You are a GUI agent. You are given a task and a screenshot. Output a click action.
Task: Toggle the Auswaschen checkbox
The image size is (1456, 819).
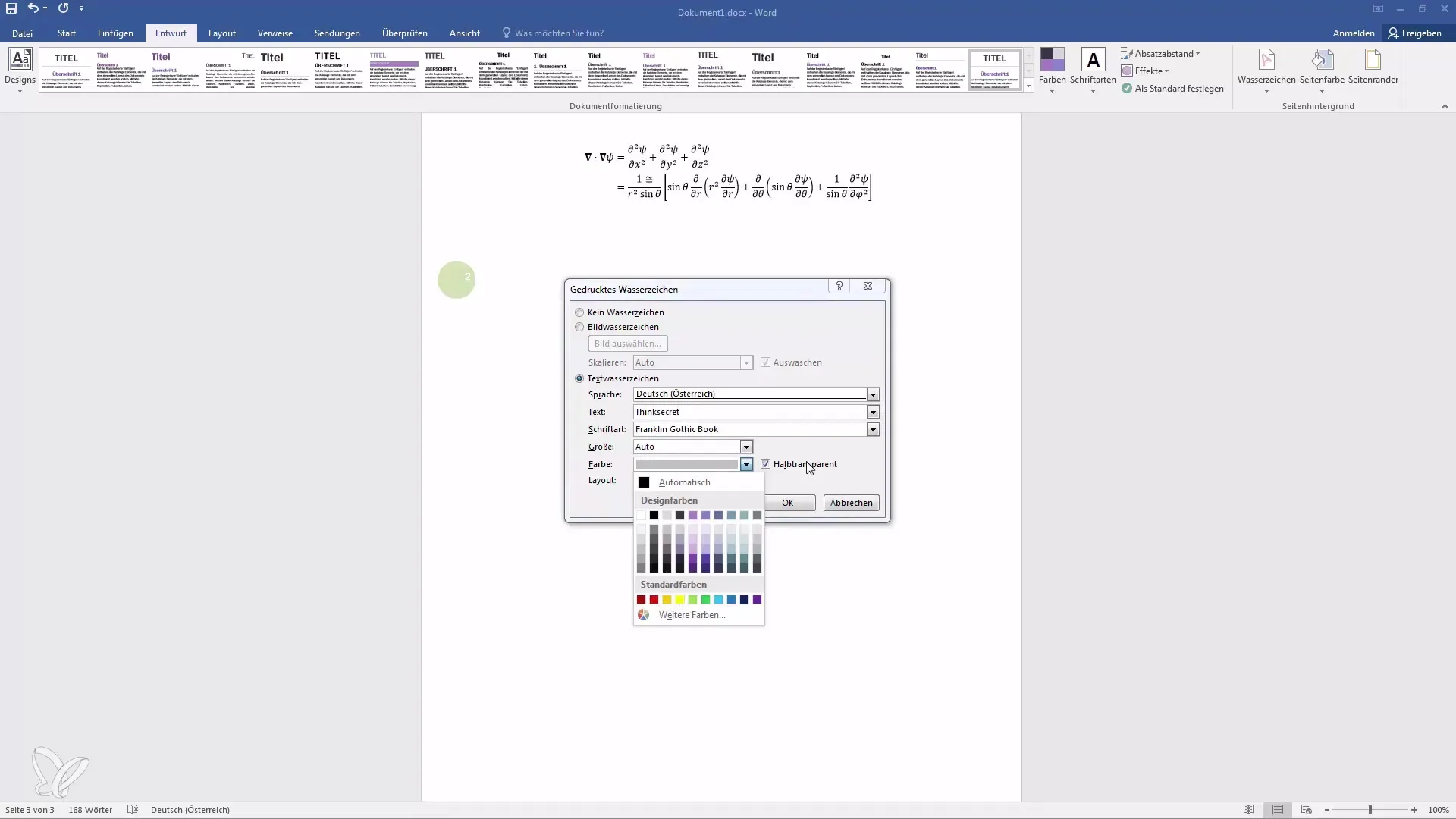coord(765,362)
